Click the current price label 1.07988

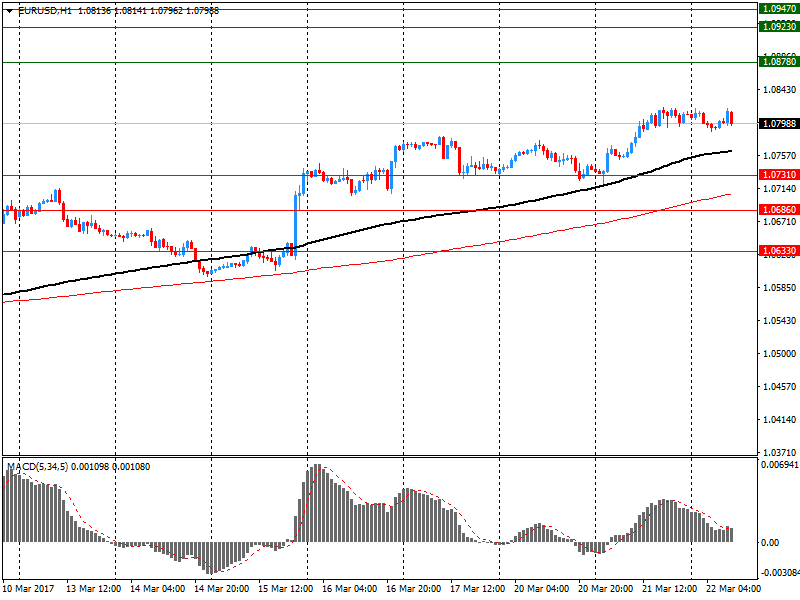point(779,123)
